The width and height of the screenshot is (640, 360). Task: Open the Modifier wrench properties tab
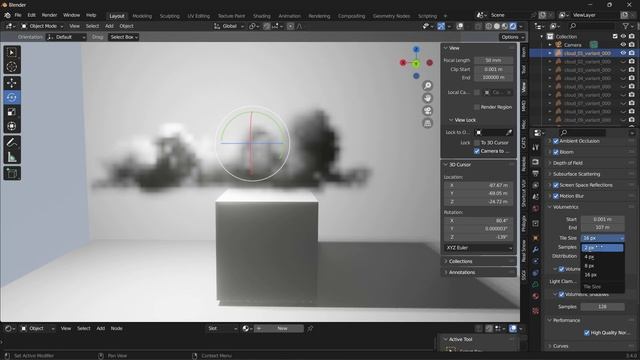pyautogui.click(x=536, y=249)
